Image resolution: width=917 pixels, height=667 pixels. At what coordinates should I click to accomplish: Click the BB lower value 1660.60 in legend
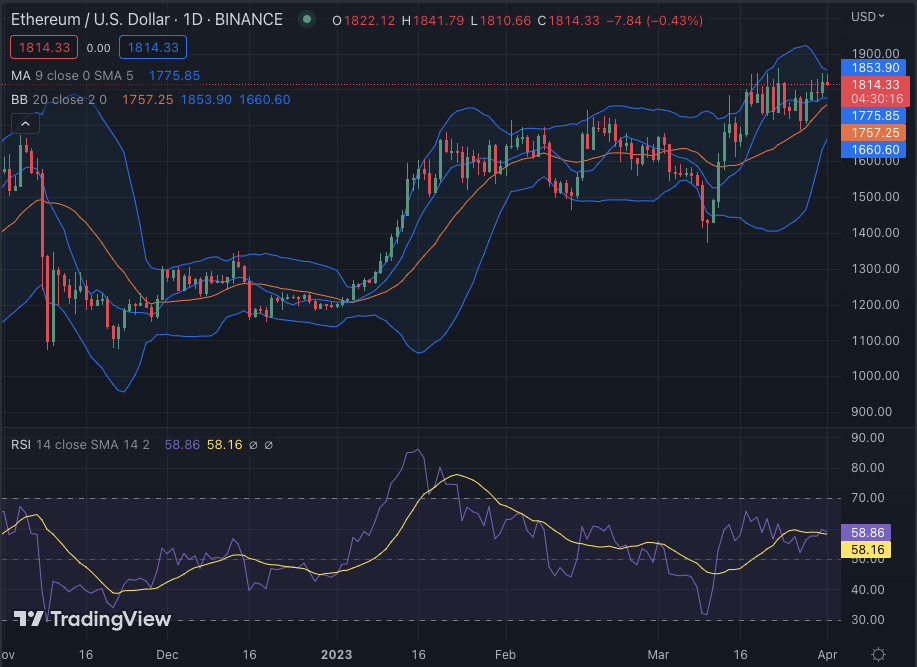click(x=264, y=99)
